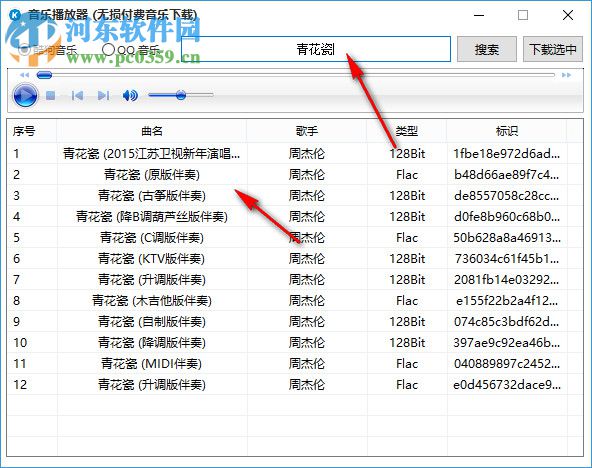Select song 青花瓷 (降B调葫芦丝版伴奏)
The image size is (592, 468).
pyautogui.click(x=152, y=217)
